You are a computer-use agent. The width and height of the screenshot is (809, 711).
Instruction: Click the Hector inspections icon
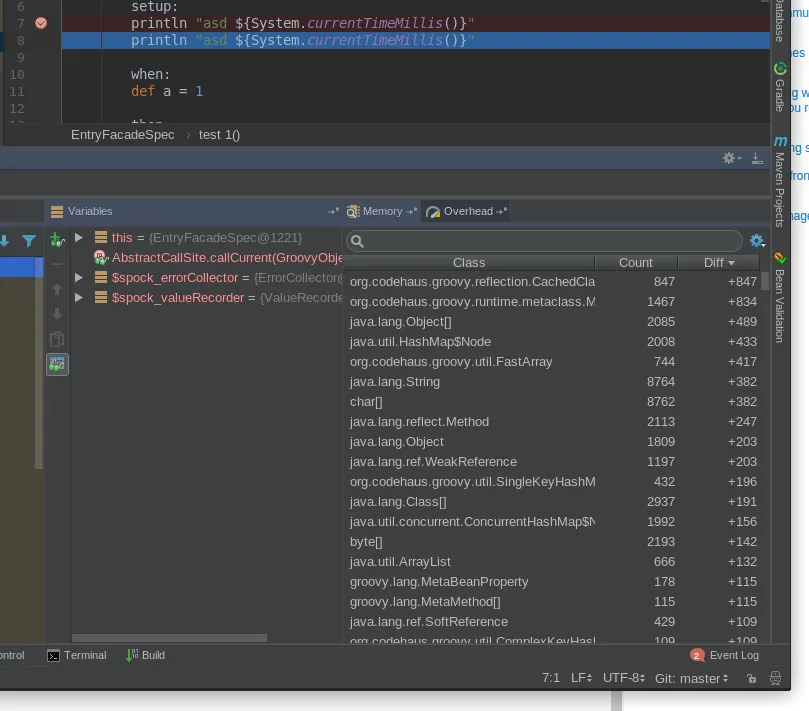tap(775, 678)
